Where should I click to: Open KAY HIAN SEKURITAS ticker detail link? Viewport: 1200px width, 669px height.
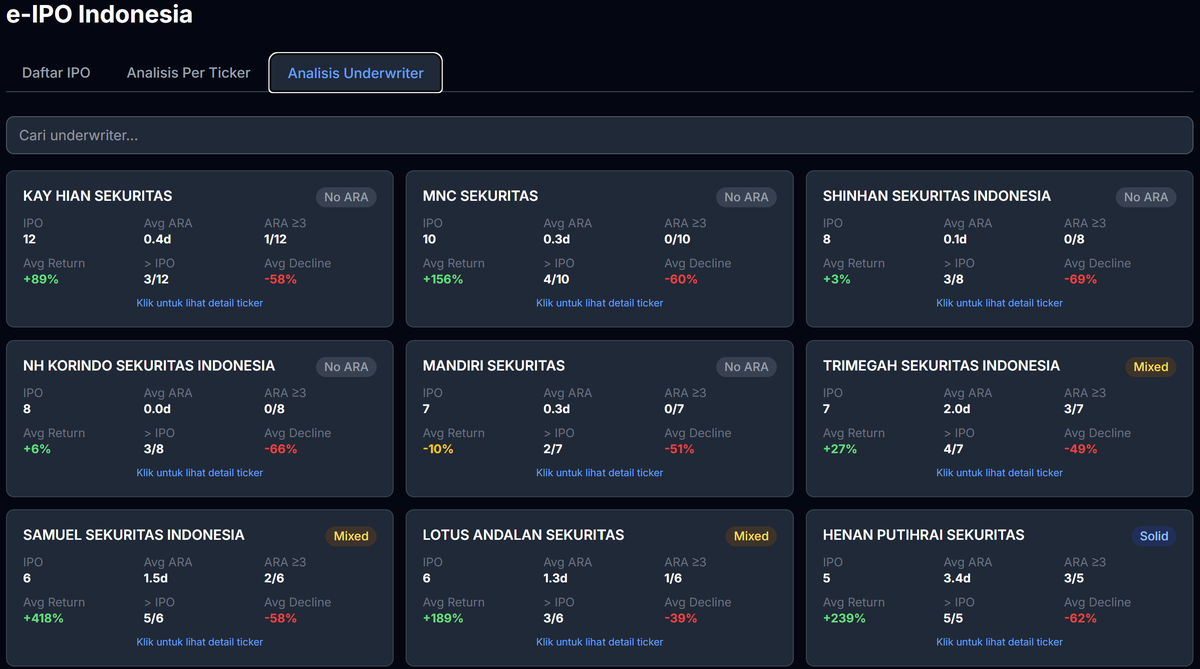tap(200, 303)
